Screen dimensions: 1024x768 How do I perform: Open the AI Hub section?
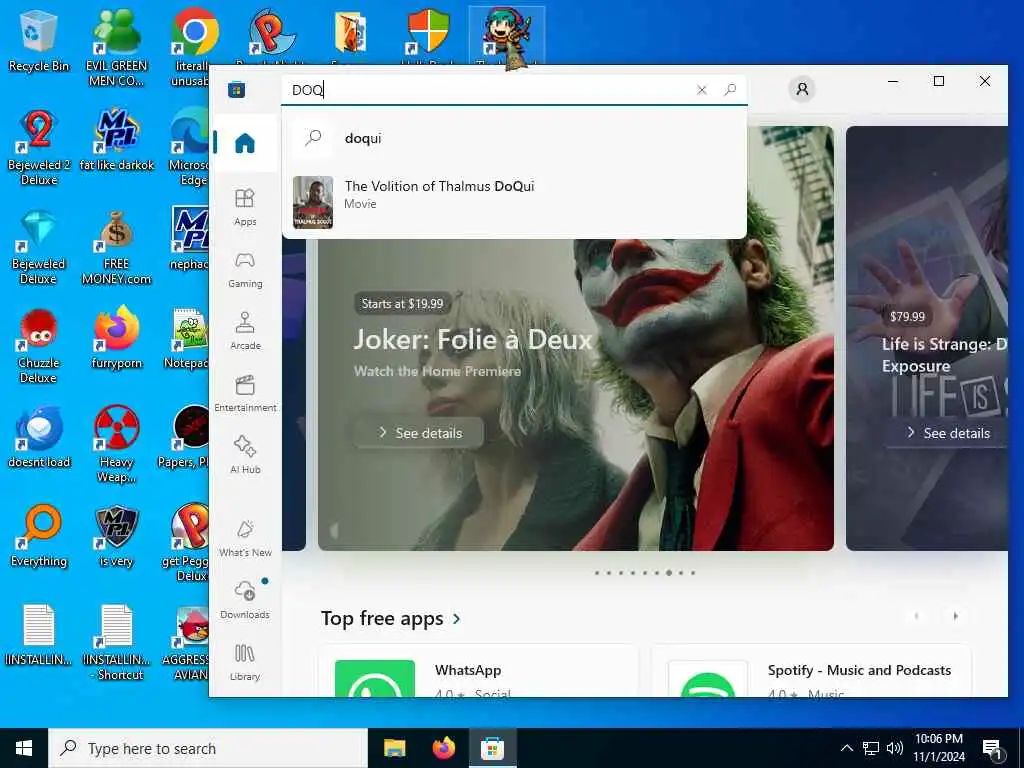click(x=246, y=456)
